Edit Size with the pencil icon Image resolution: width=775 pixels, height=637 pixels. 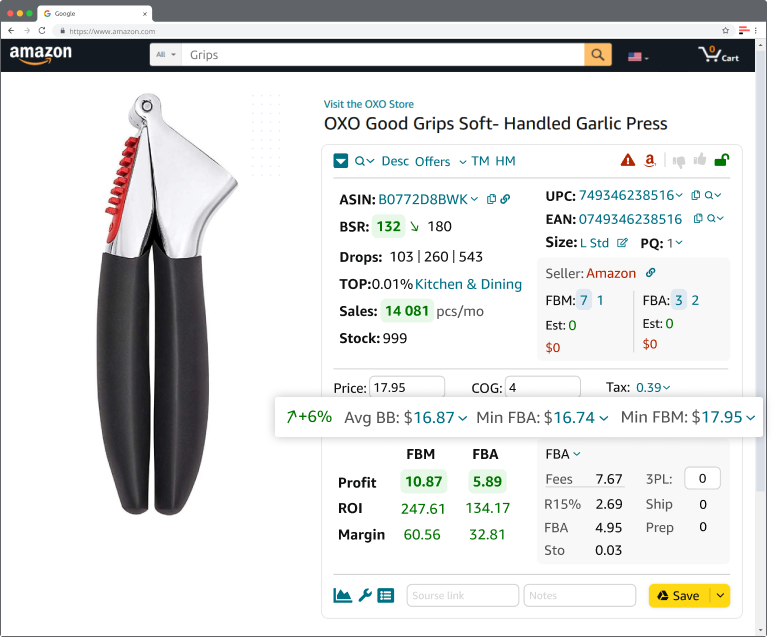[x=622, y=243]
